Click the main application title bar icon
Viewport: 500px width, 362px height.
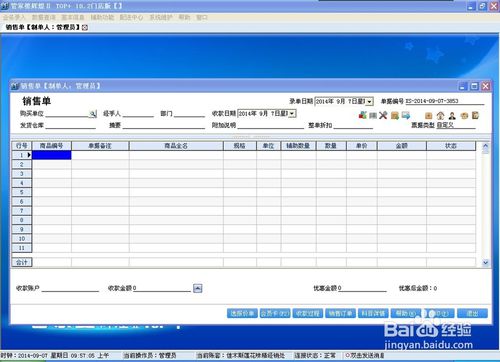[5, 6]
